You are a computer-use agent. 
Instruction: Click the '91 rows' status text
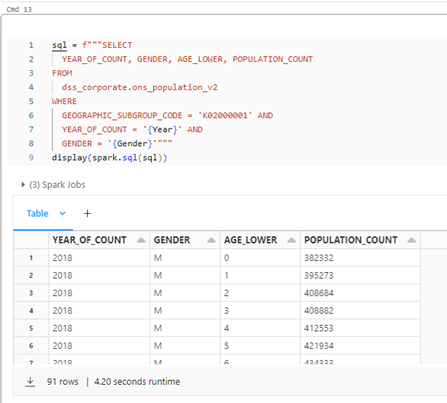[x=63, y=381]
